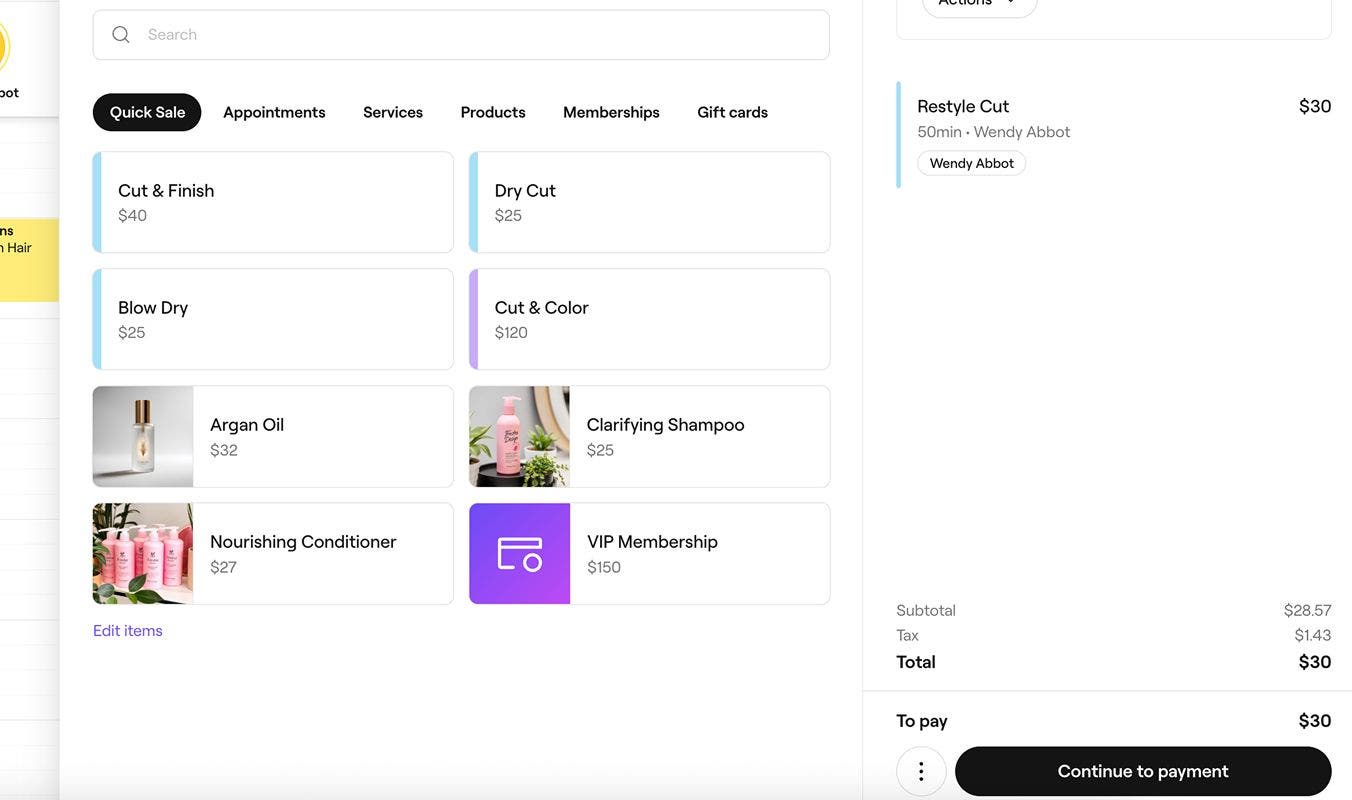Go to the Products tab
1352x800 pixels.
point(493,112)
